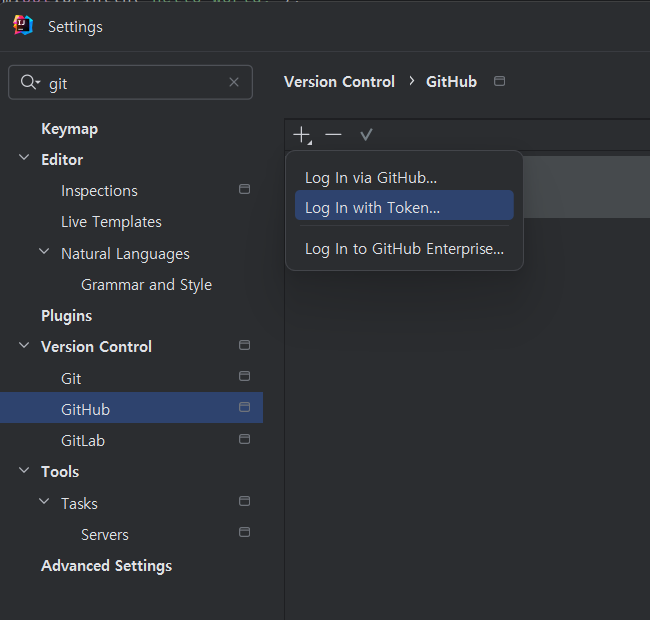Open Live Templates settings
The height and width of the screenshot is (620, 650).
[x=112, y=222]
